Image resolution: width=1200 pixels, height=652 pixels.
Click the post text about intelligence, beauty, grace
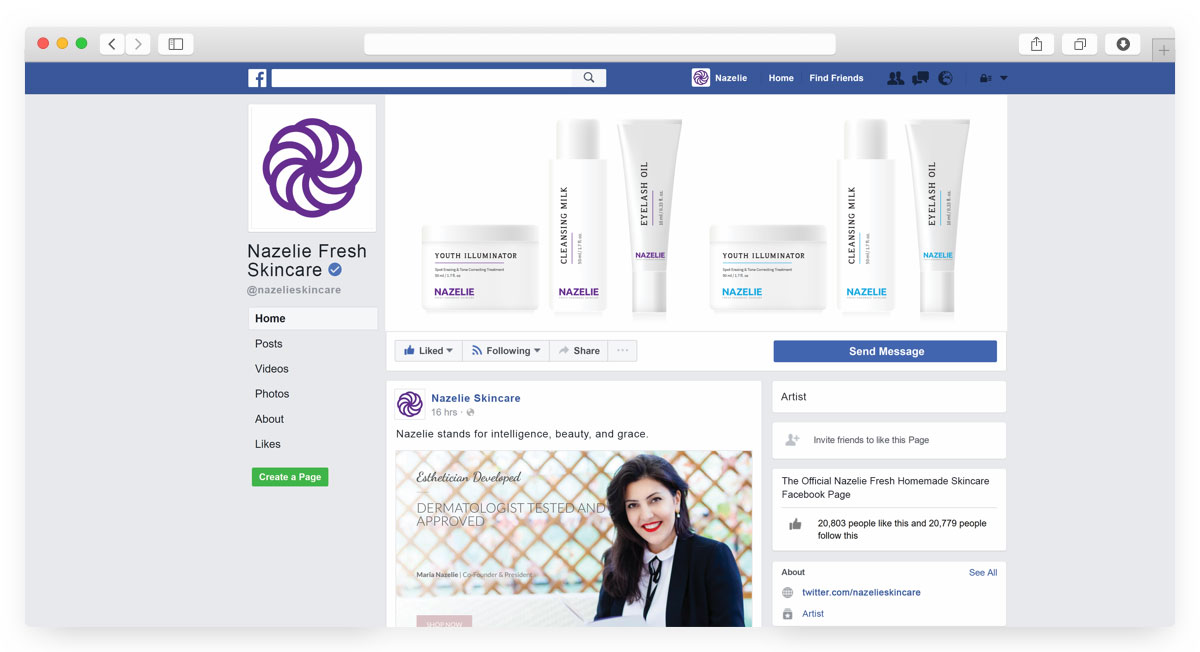[522, 434]
